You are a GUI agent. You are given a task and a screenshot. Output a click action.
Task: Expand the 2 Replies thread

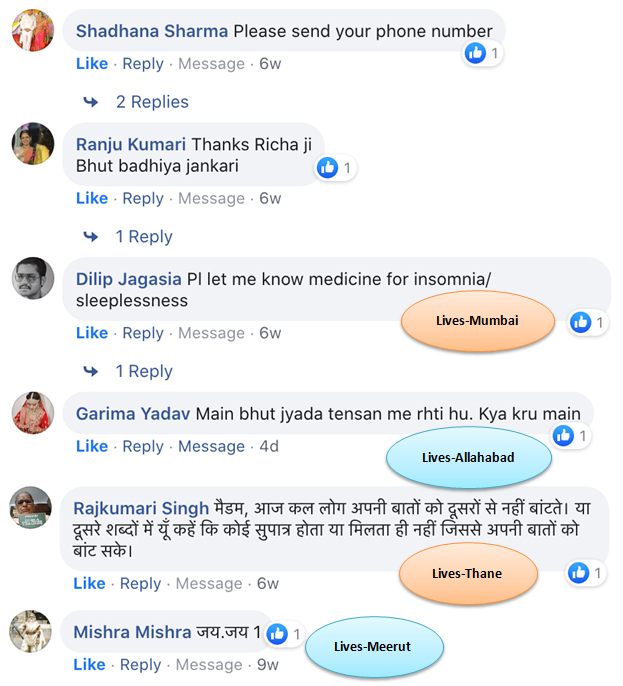pyautogui.click(x=152, y=102)
